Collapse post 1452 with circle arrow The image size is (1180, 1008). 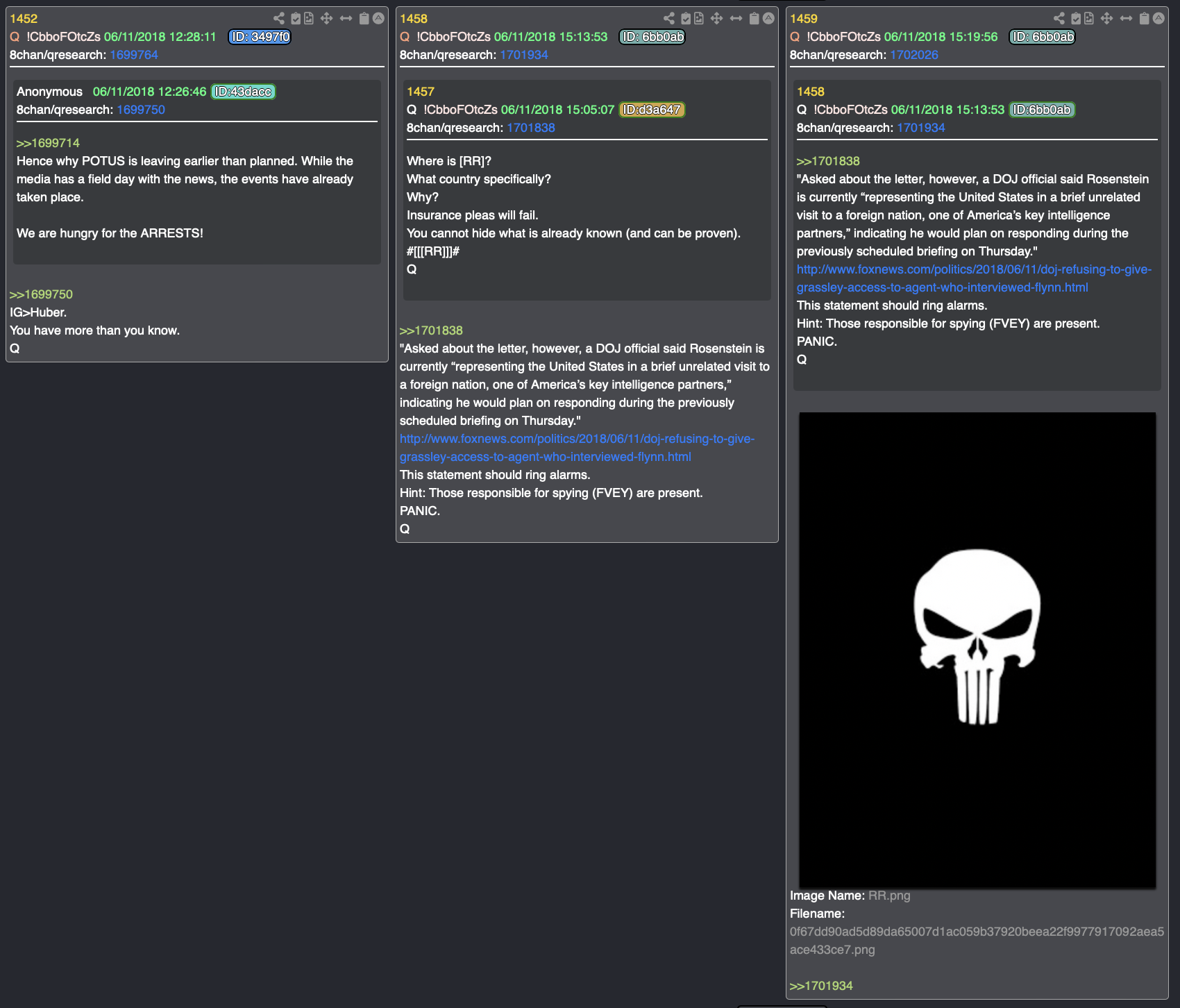click(x=378, y=19)
